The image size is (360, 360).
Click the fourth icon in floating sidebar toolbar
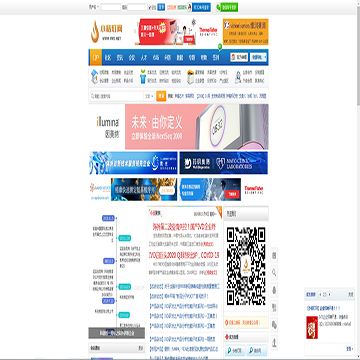click(x=274, y=307)
